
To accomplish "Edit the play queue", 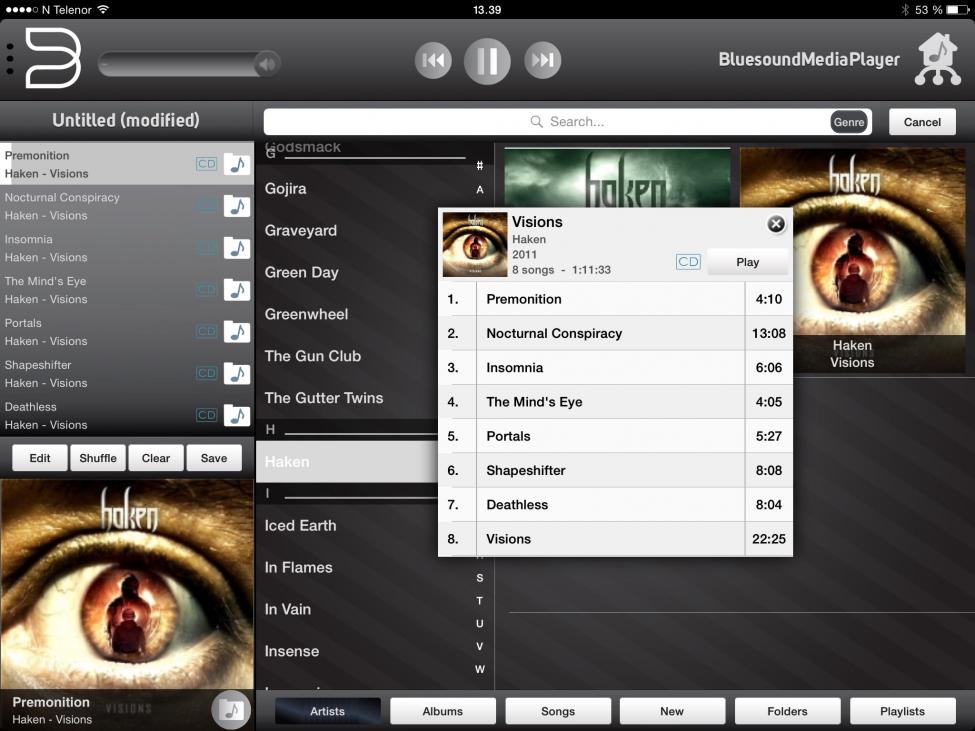I will click(x=40, y=458).
